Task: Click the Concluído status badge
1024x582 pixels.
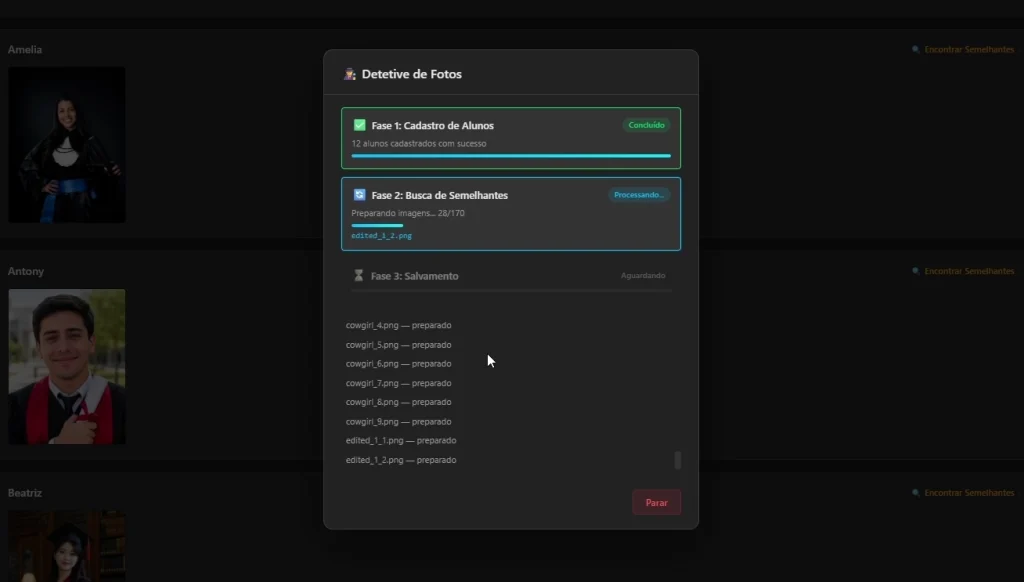Action: [646, 125]
